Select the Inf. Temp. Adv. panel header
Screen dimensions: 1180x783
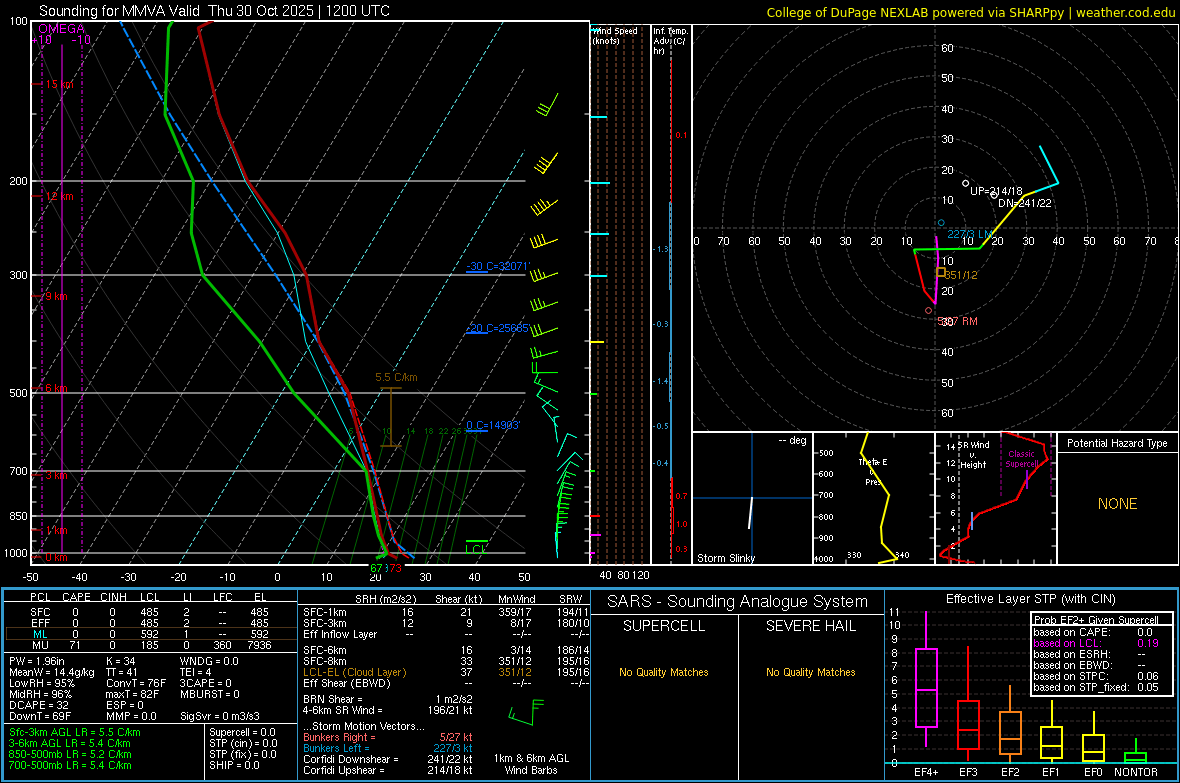tap(670, 41)
